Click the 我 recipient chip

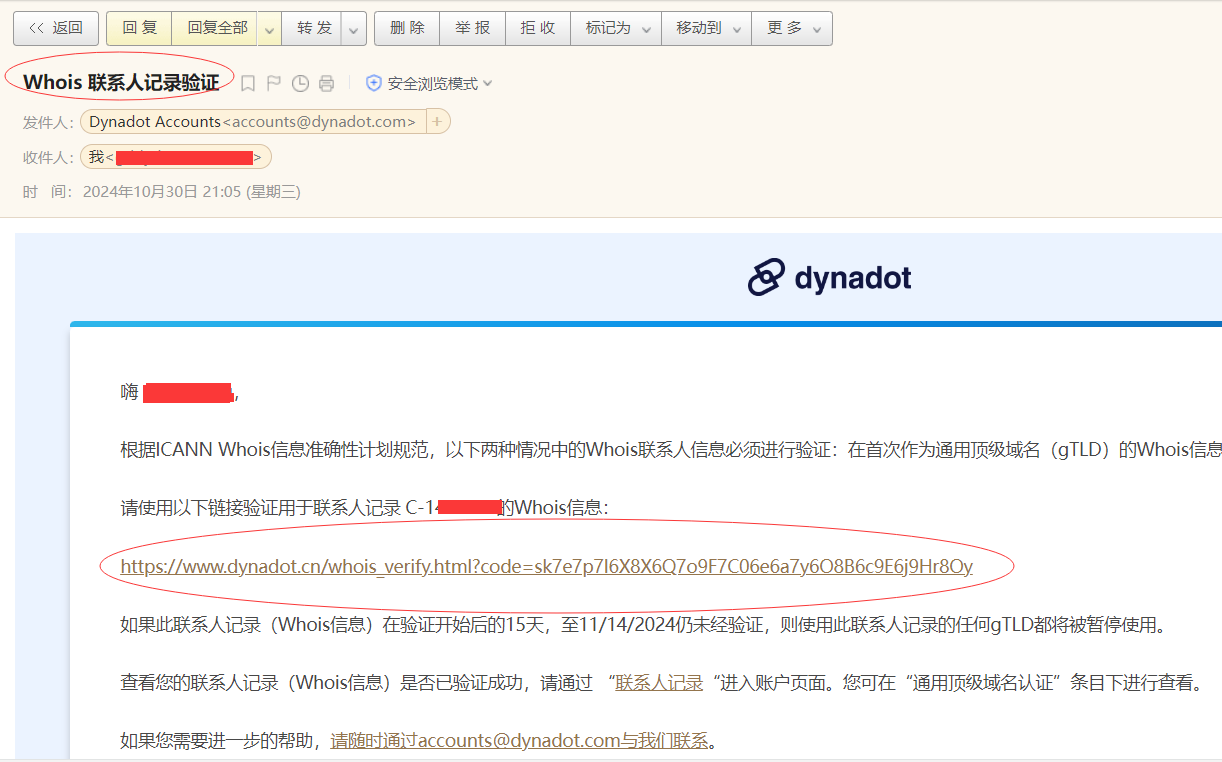[176, 157]
